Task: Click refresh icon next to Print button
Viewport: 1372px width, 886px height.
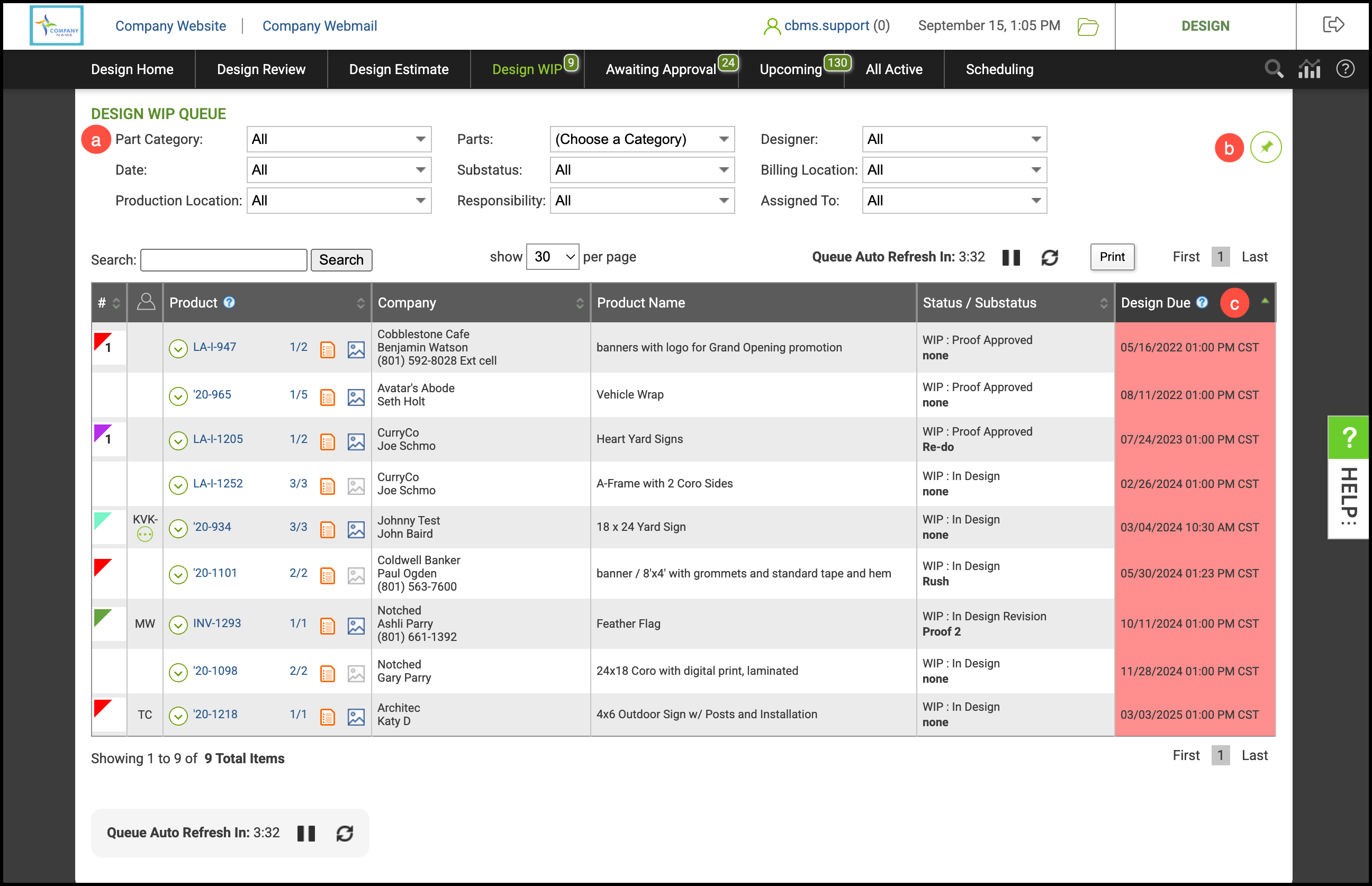Action: pos(1050,257)
